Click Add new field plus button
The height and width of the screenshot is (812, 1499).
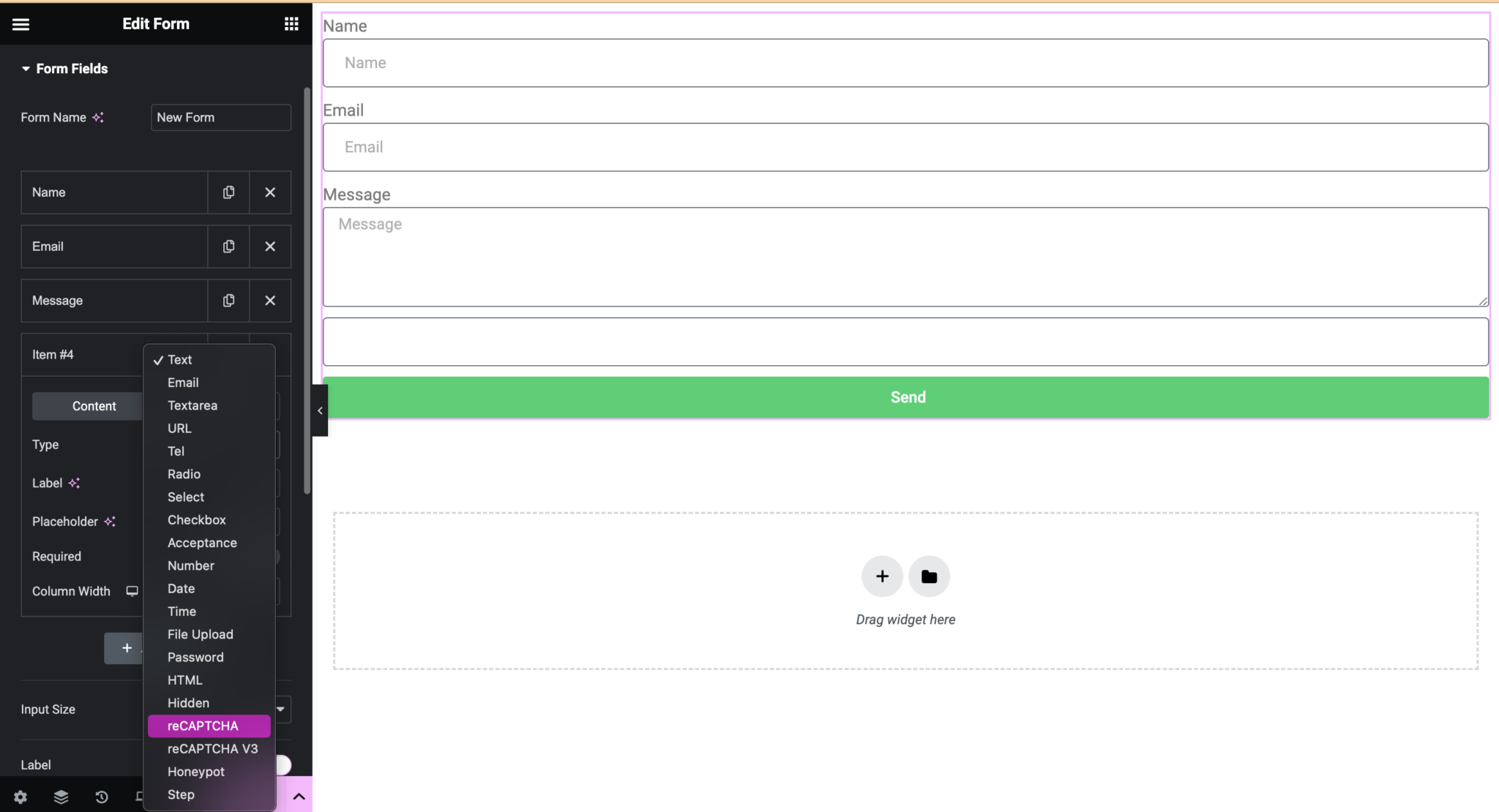[127, 647]
